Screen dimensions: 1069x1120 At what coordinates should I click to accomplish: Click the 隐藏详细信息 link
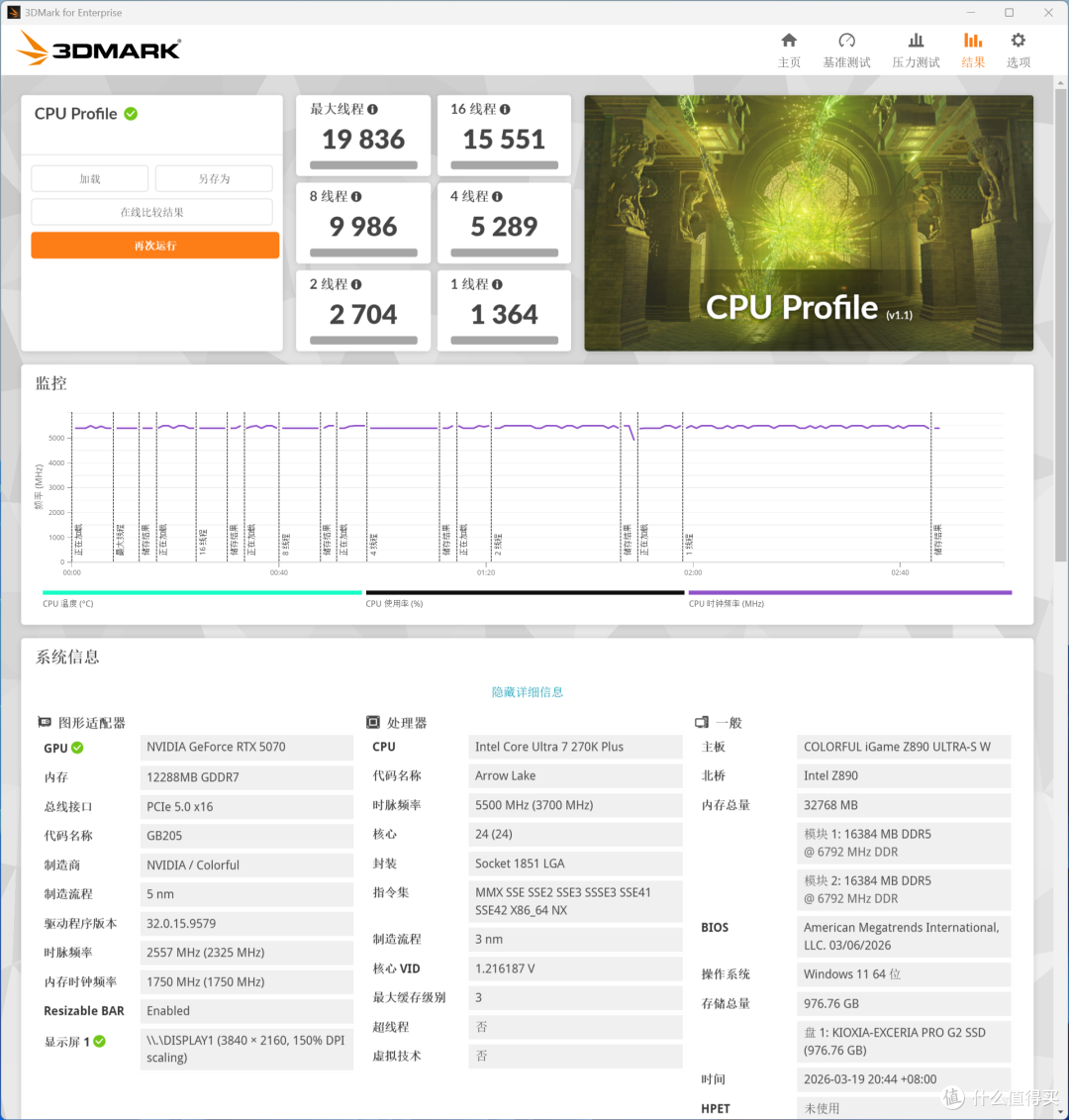pos(527,691)
